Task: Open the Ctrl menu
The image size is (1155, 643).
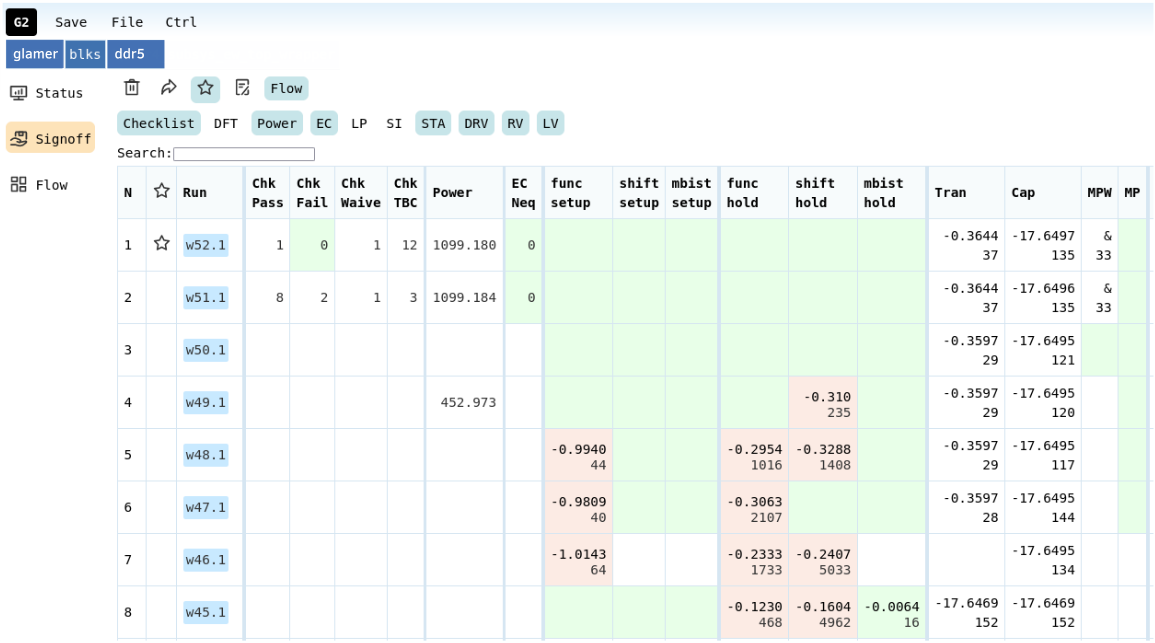Action: click(x=181, y=22)
